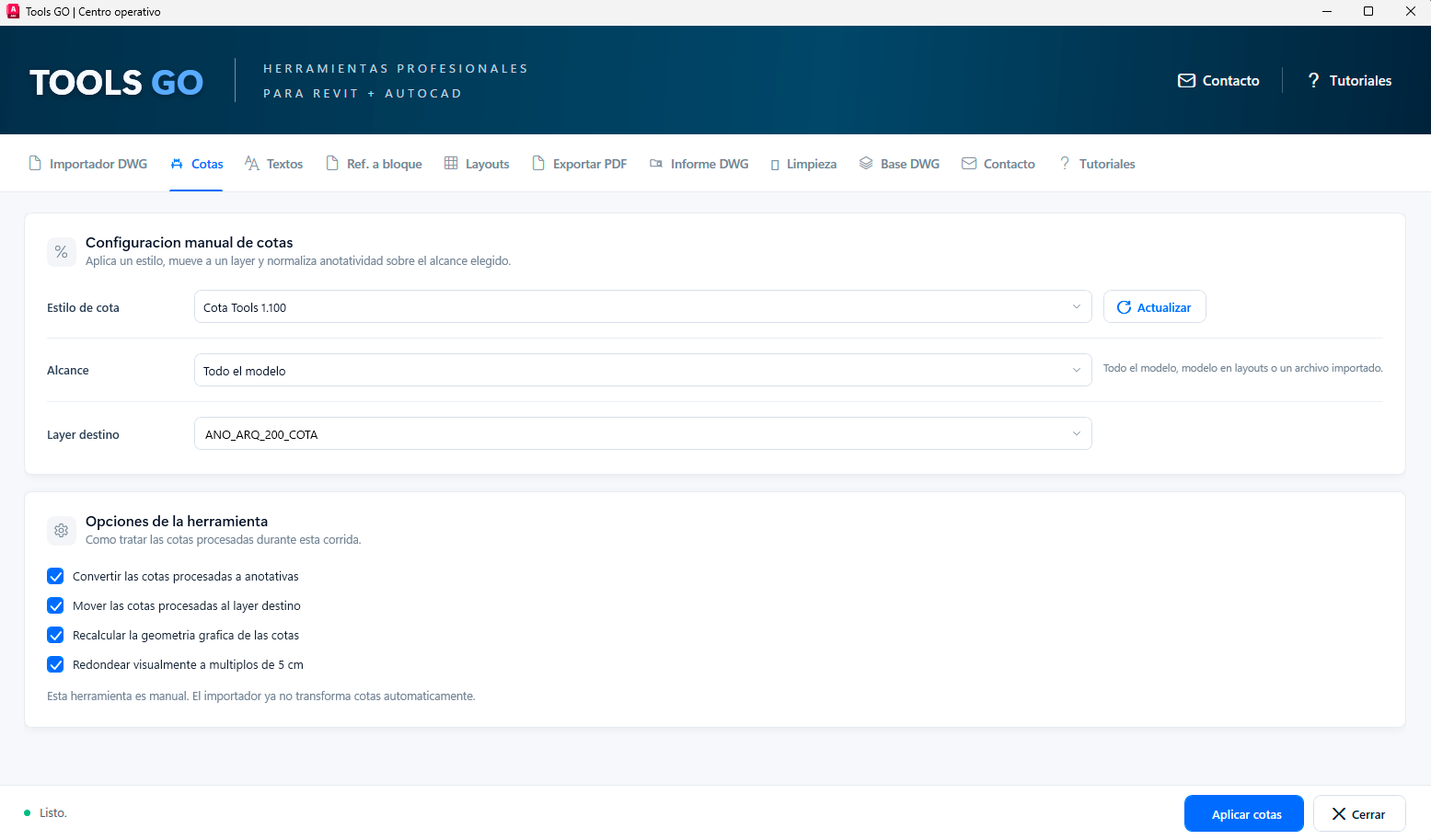Expand the Alcance dropdown
This screenshot has width=1431, height=840.
[642, 371]
